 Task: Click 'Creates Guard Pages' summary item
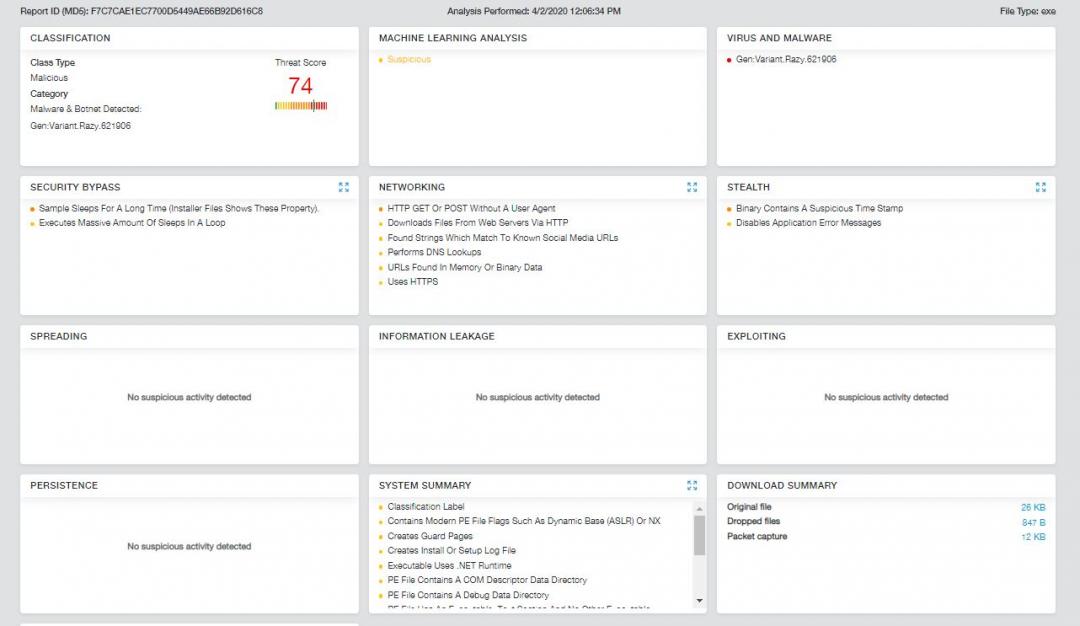pos(431,536)
